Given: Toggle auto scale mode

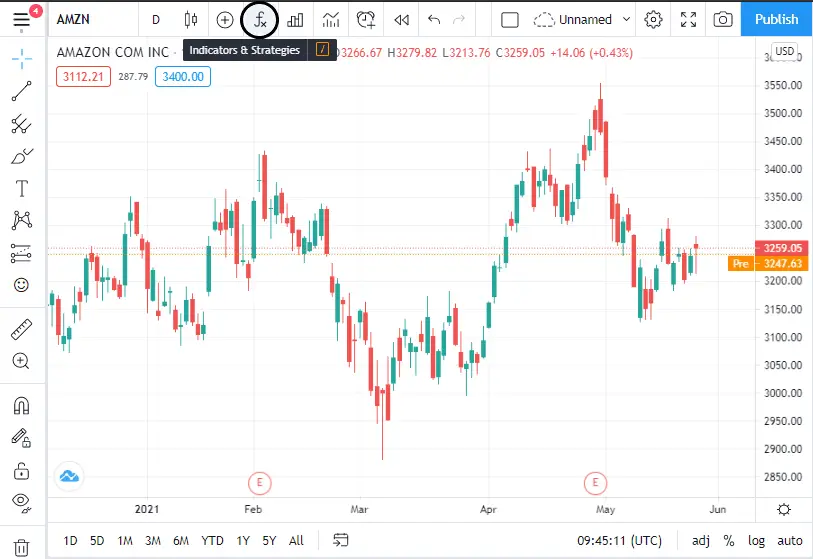Looking at the screenshot, I should tap(790, 541).
